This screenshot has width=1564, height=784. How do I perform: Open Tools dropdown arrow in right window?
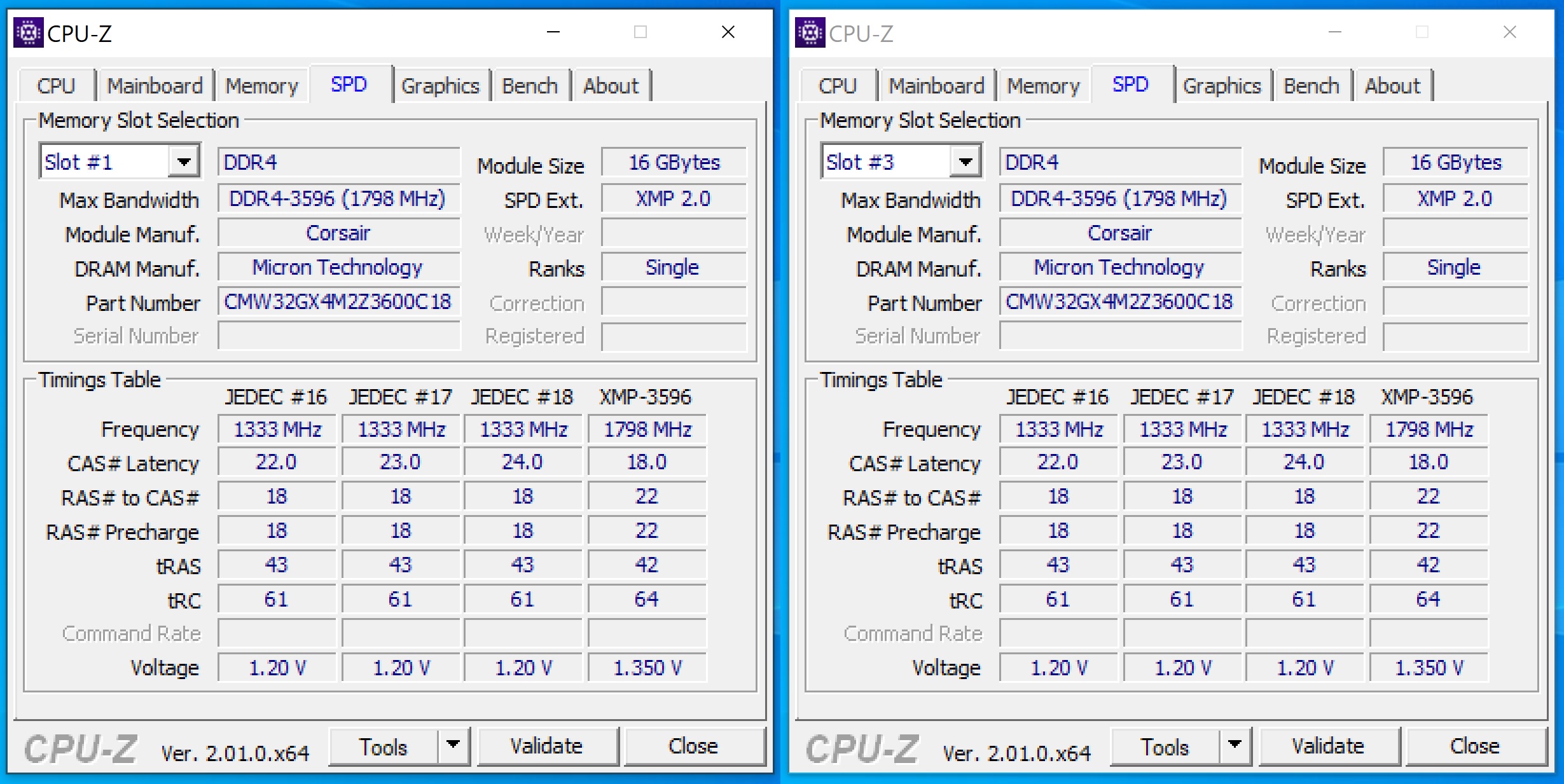pos(1235,745)
